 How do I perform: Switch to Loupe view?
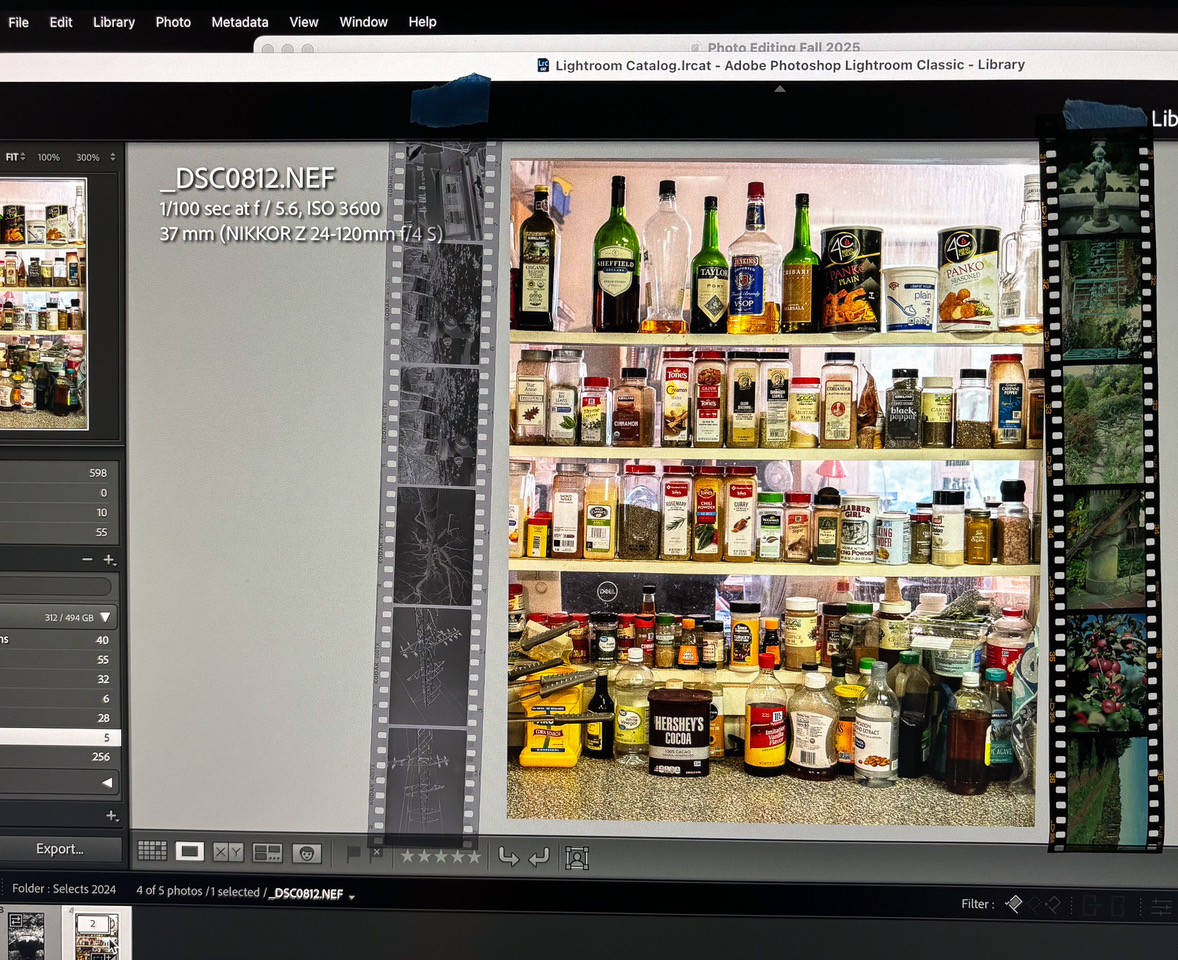189,851
